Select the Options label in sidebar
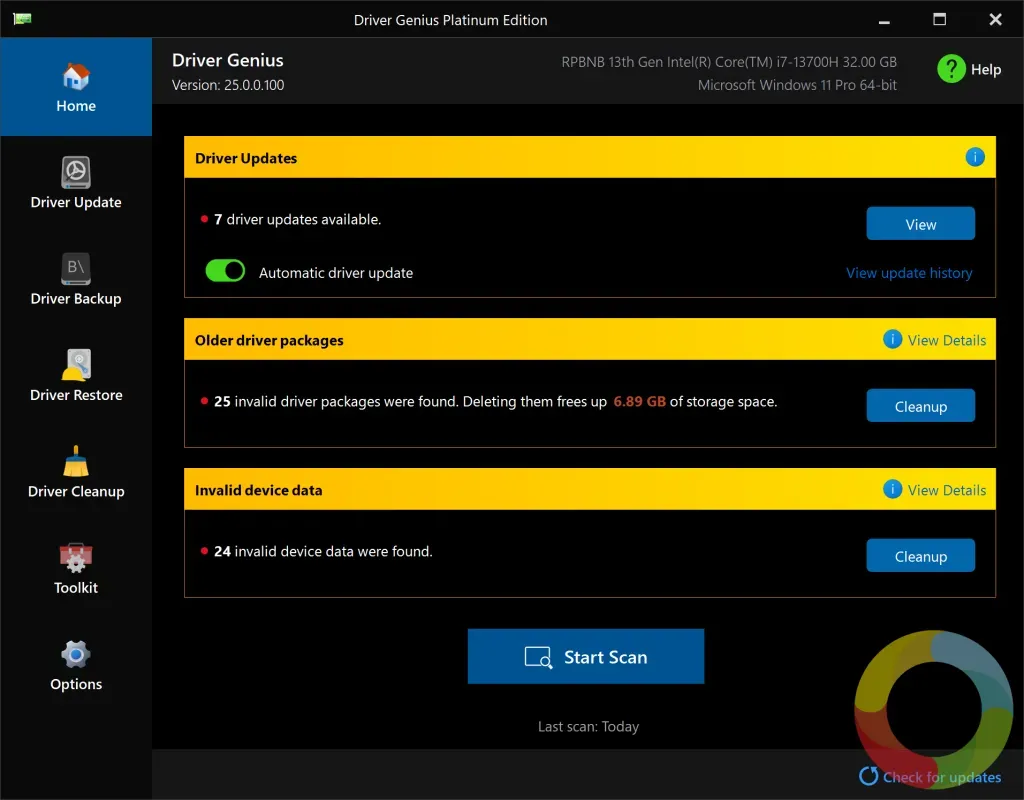This screenshot has height=800, width=1024. (76, 684)
